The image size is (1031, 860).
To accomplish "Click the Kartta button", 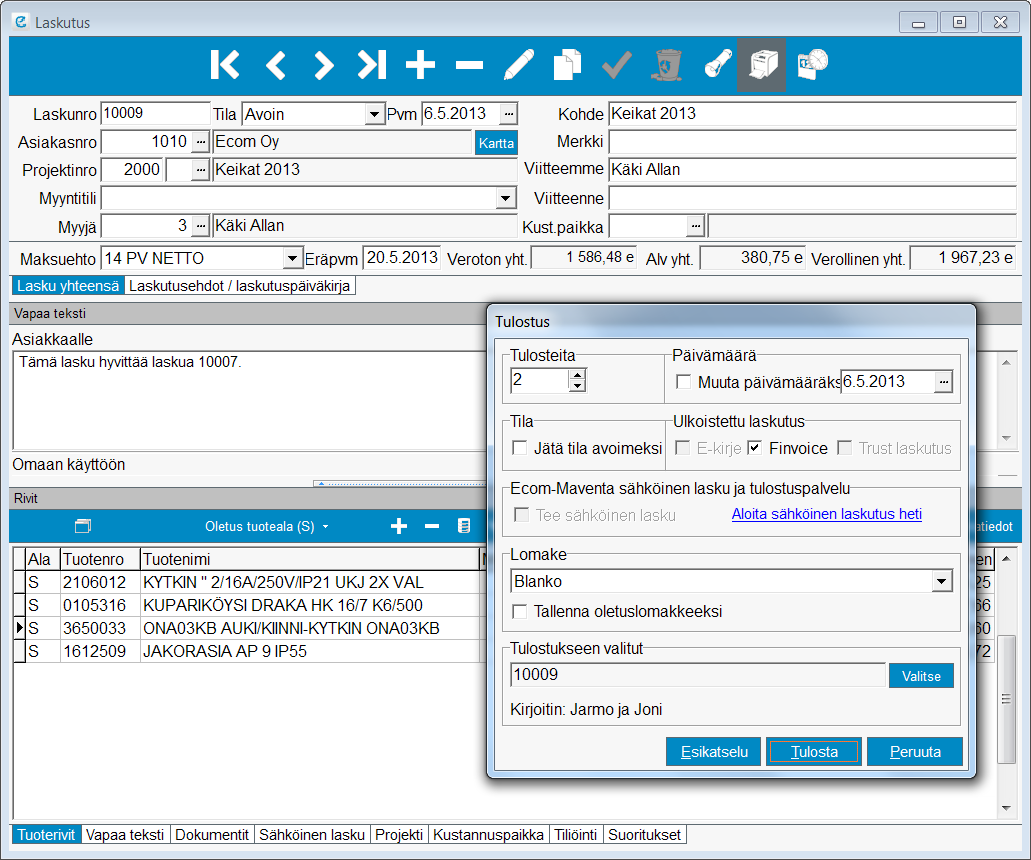I will 496,143.
